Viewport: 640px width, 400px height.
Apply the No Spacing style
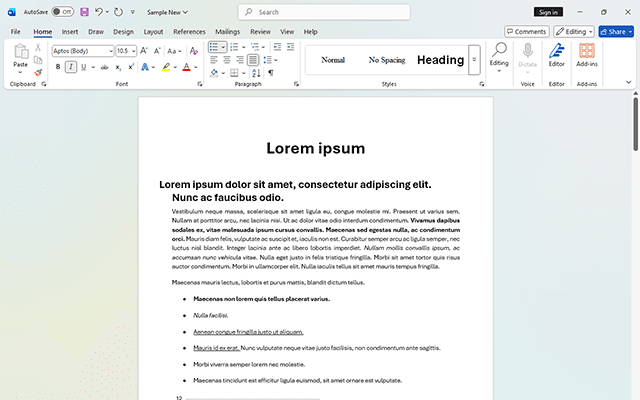coord(387,60)
